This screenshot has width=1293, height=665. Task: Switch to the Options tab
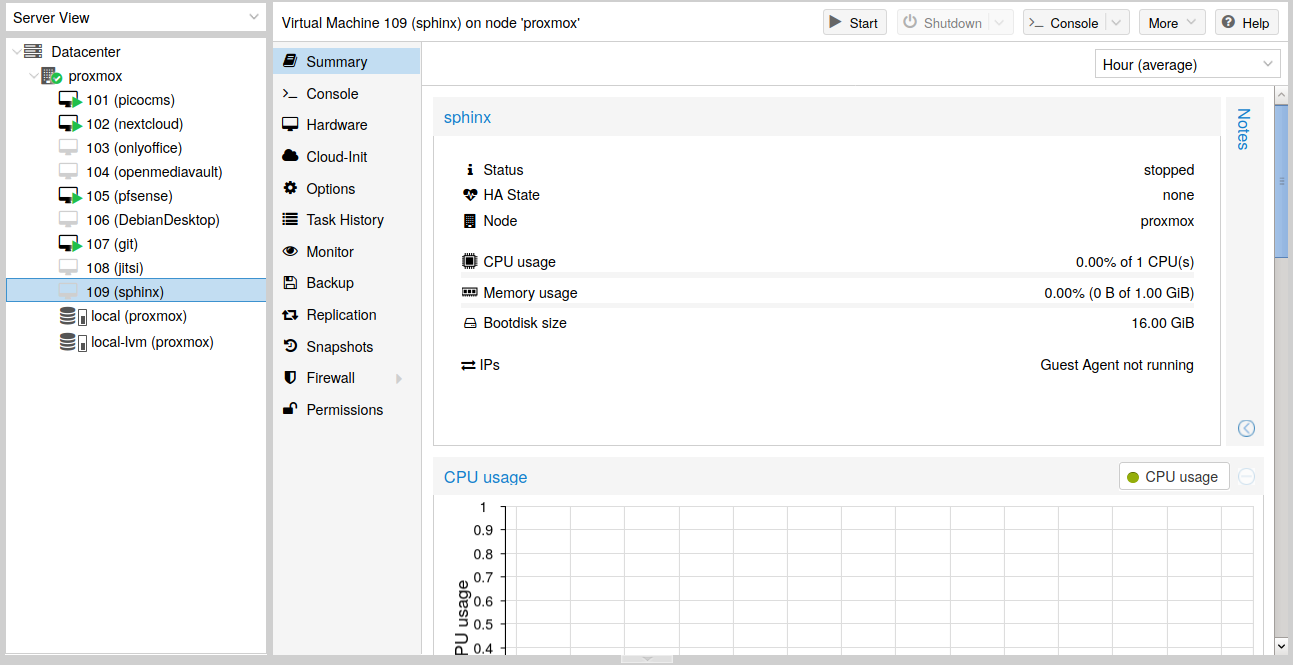[330, 189]
